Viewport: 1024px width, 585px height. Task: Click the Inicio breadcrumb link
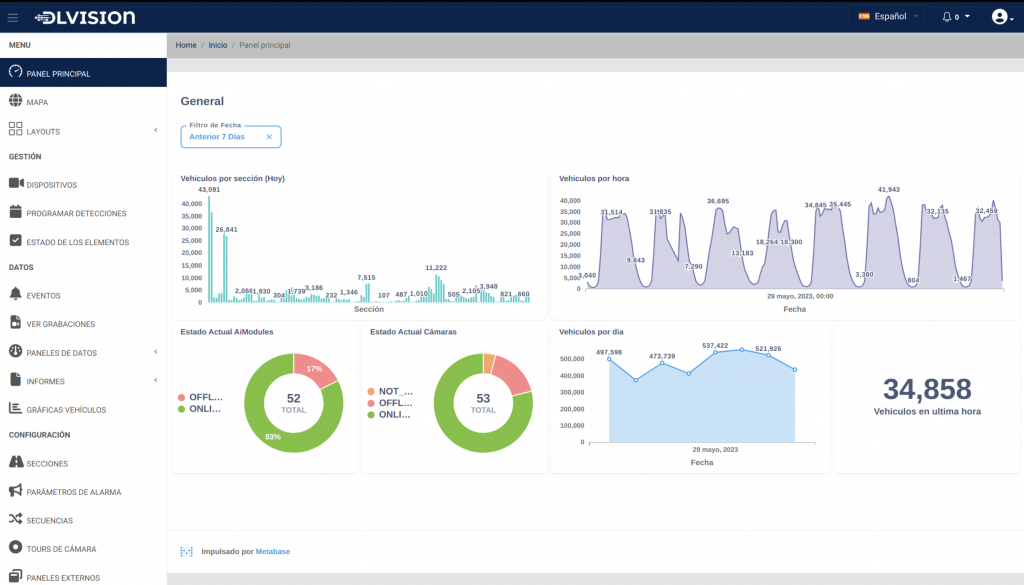click(x=217, y=45)
